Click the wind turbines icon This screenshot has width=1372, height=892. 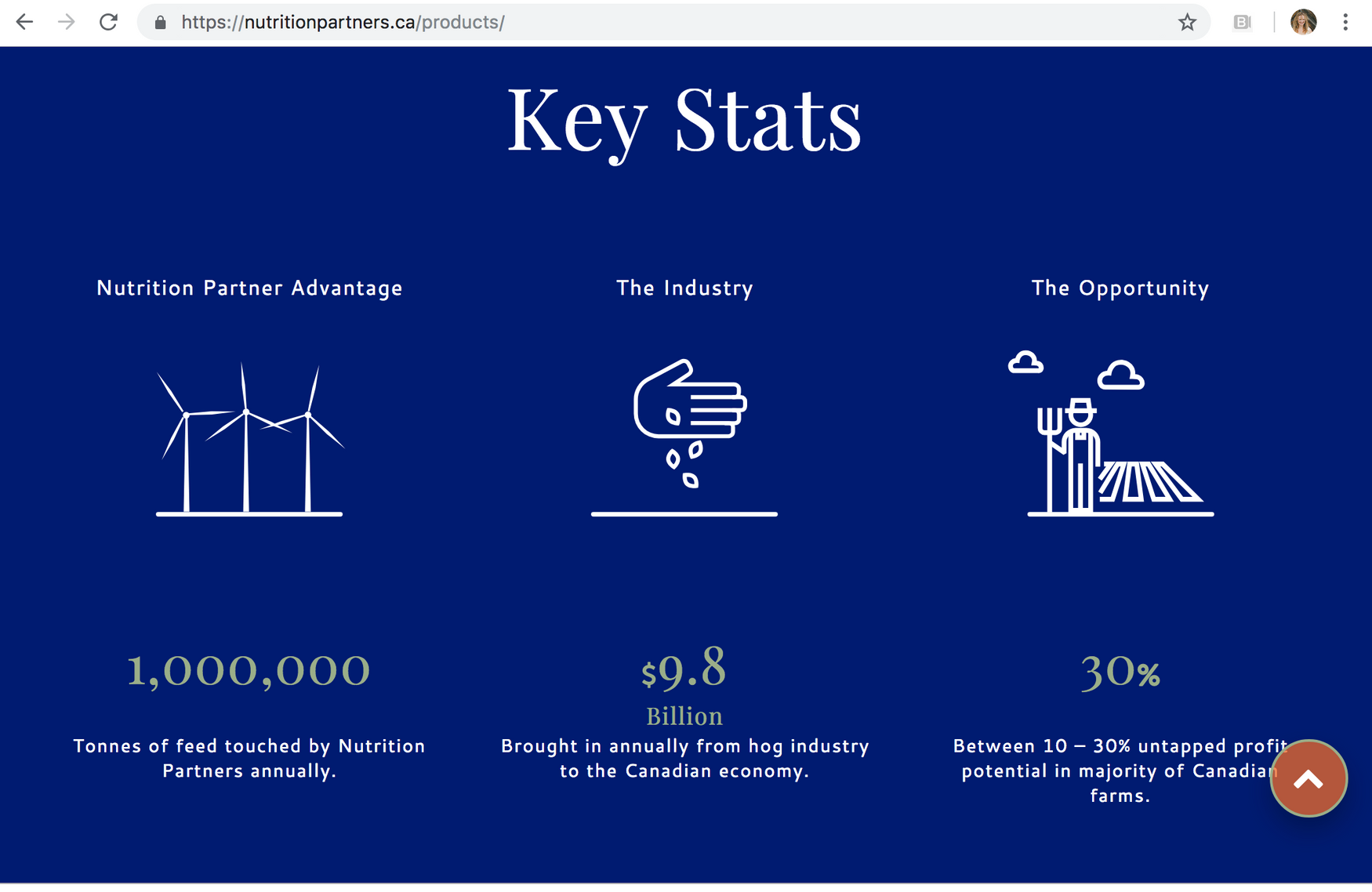pos(249,439)
